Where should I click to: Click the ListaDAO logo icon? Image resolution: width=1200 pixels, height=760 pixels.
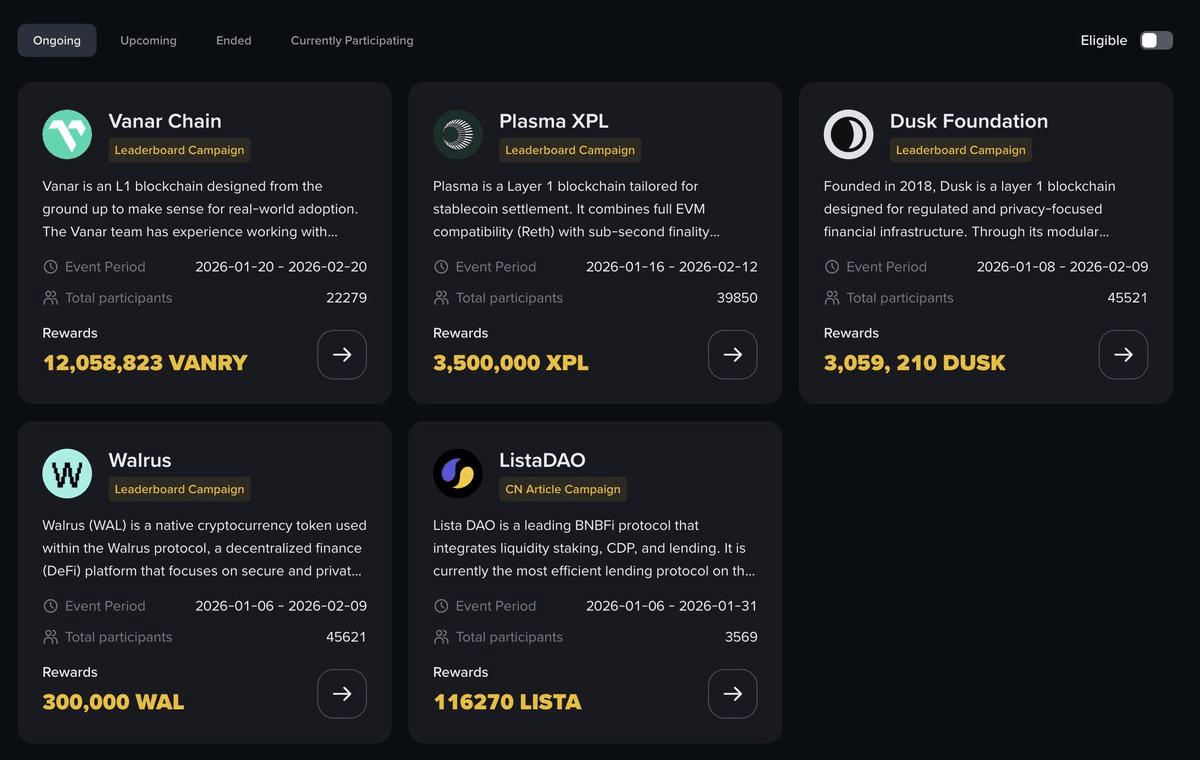pos(458,473)
